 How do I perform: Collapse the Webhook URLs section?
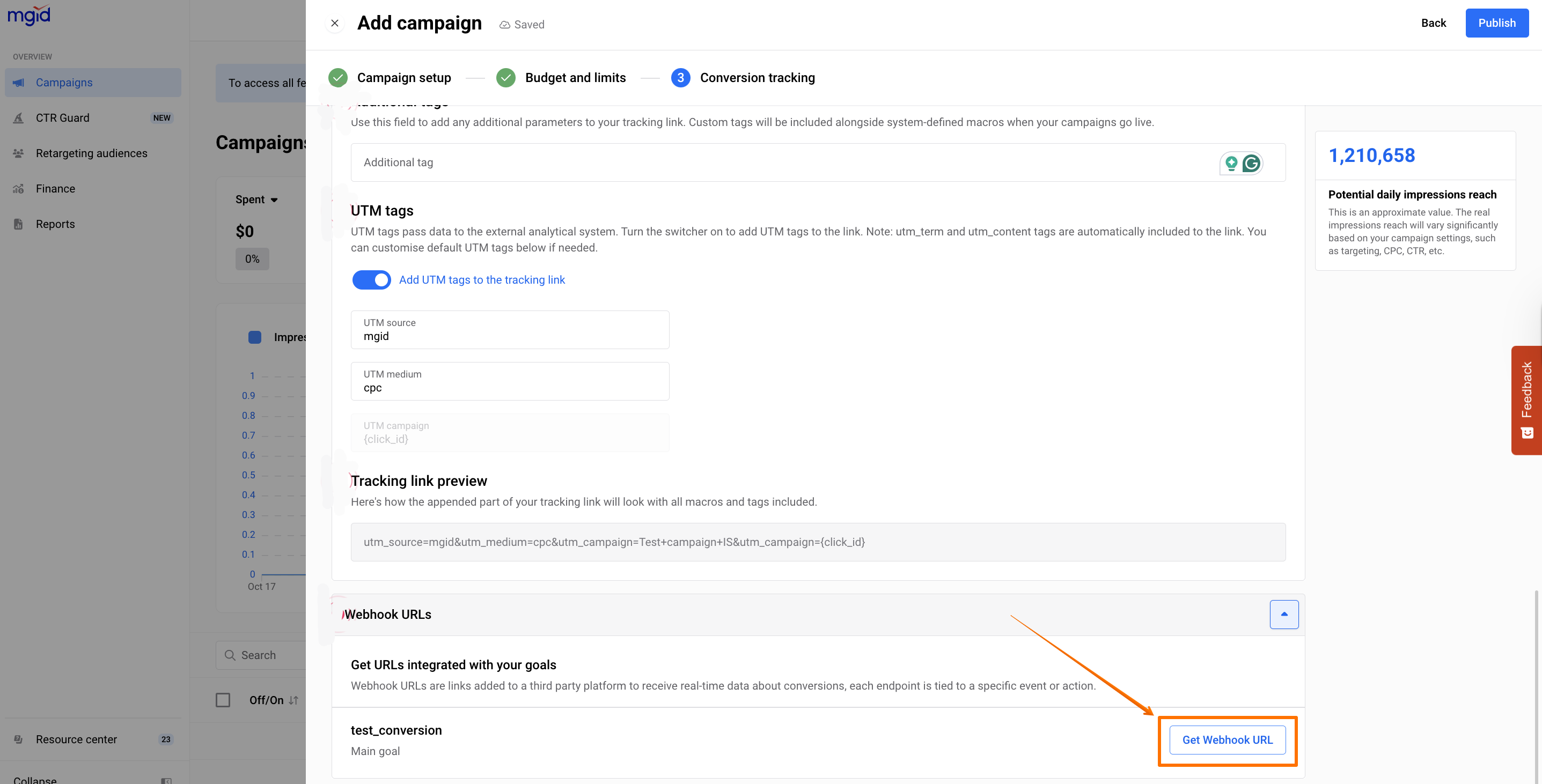pyautogui.click(x=1283, y=615)
